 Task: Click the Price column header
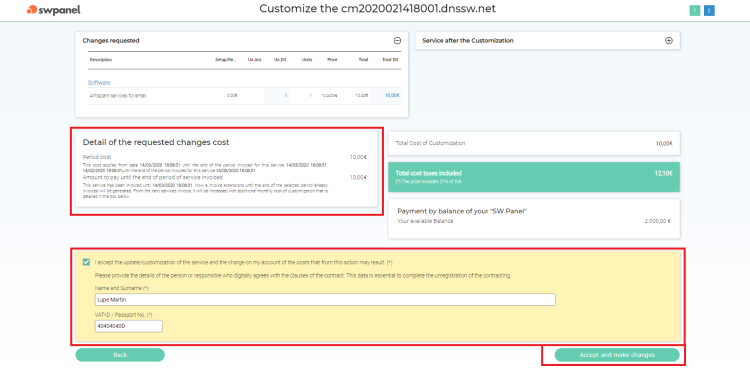[x=332, y=60]
